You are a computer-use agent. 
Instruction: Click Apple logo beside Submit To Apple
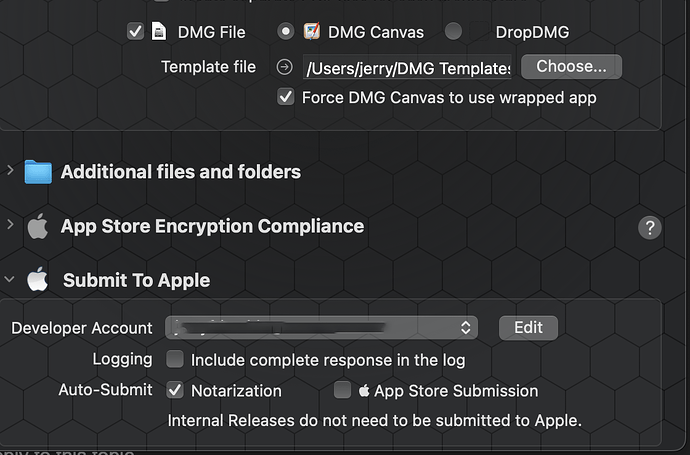click(38, 279)
